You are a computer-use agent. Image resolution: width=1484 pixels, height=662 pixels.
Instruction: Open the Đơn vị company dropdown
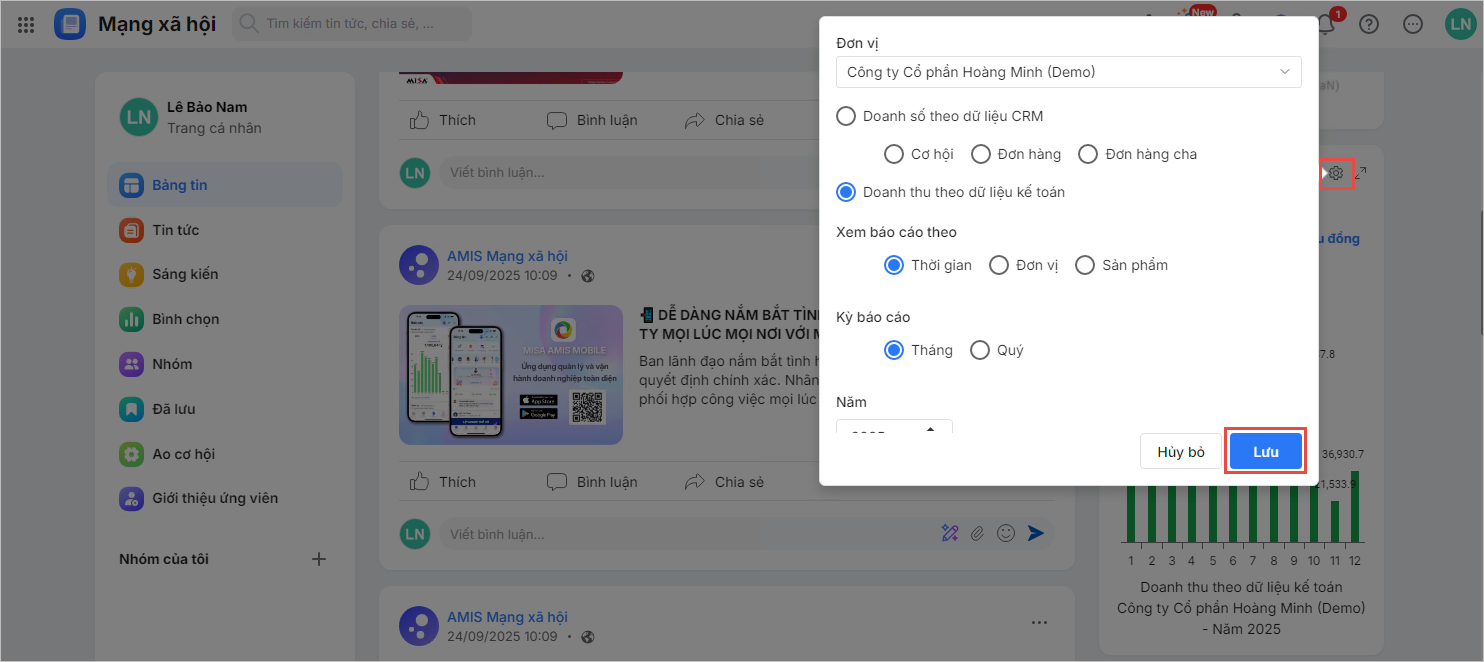pos(1069,72)
